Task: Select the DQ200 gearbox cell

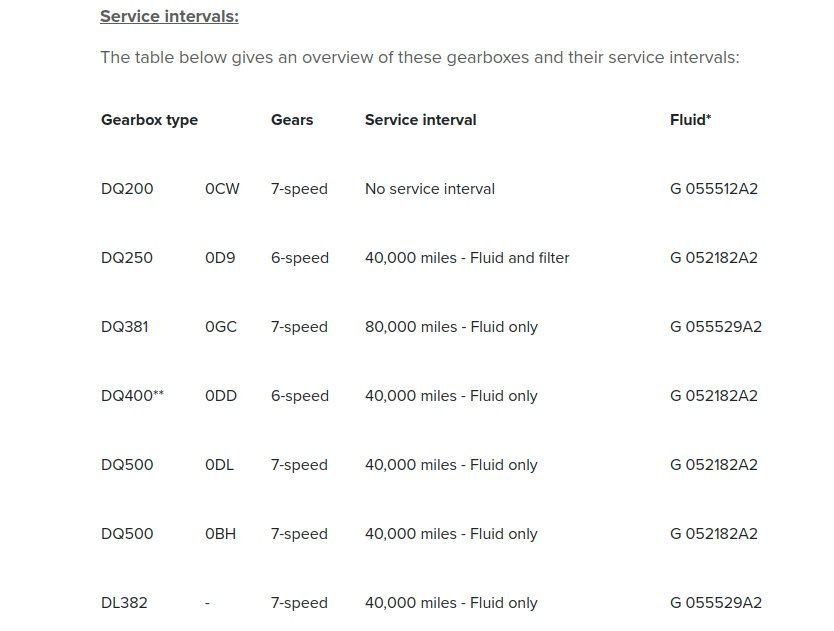Action: [x=127, y=189]
